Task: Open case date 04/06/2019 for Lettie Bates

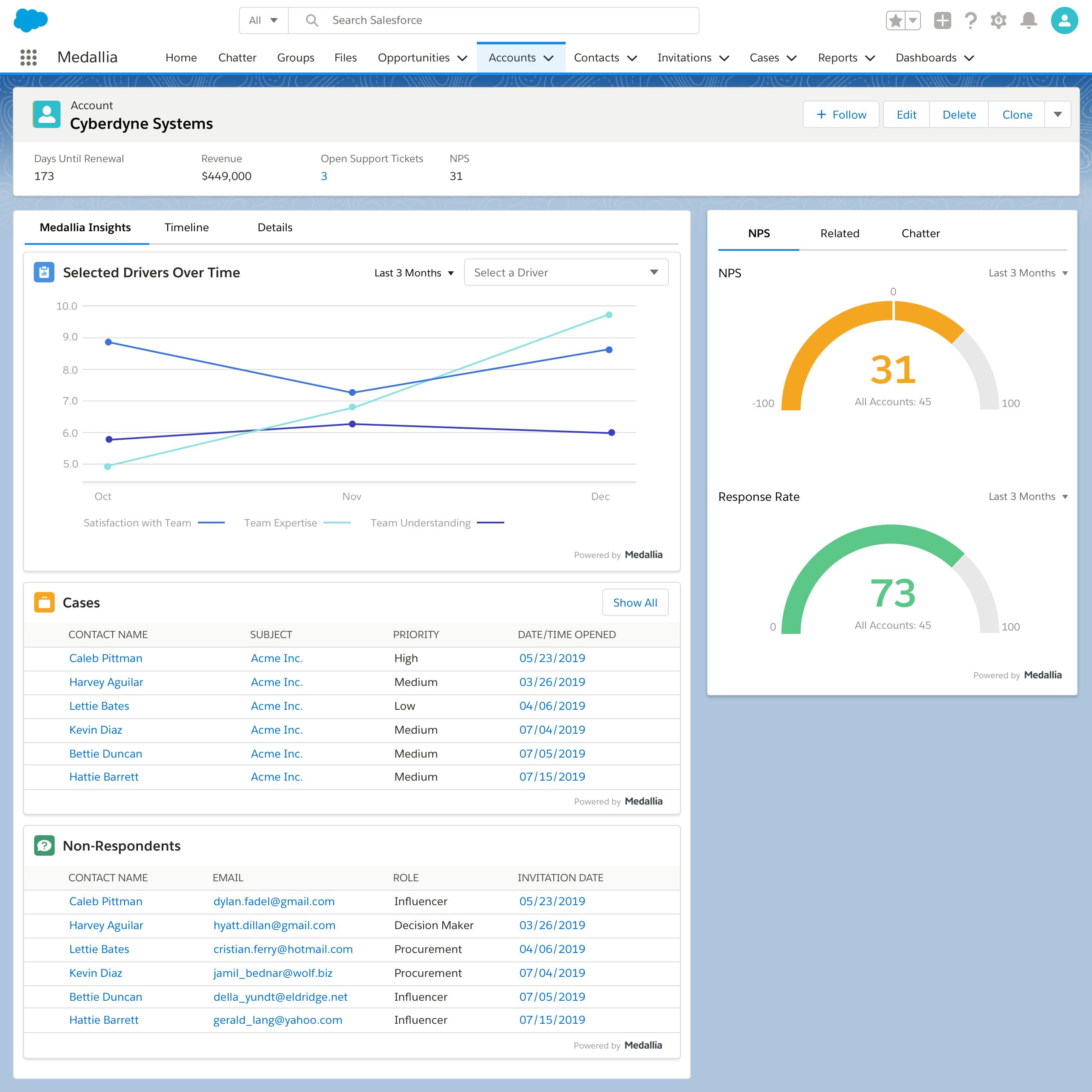Action: click(x=552, y=706)
